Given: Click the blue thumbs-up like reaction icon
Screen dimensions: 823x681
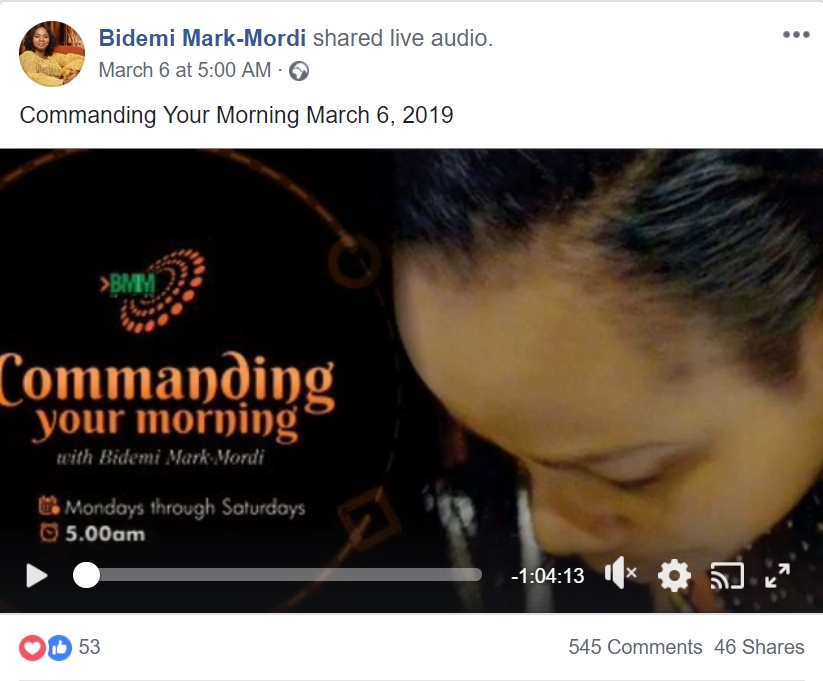Looking at the screenshot, I should click(x=60, y=647).
